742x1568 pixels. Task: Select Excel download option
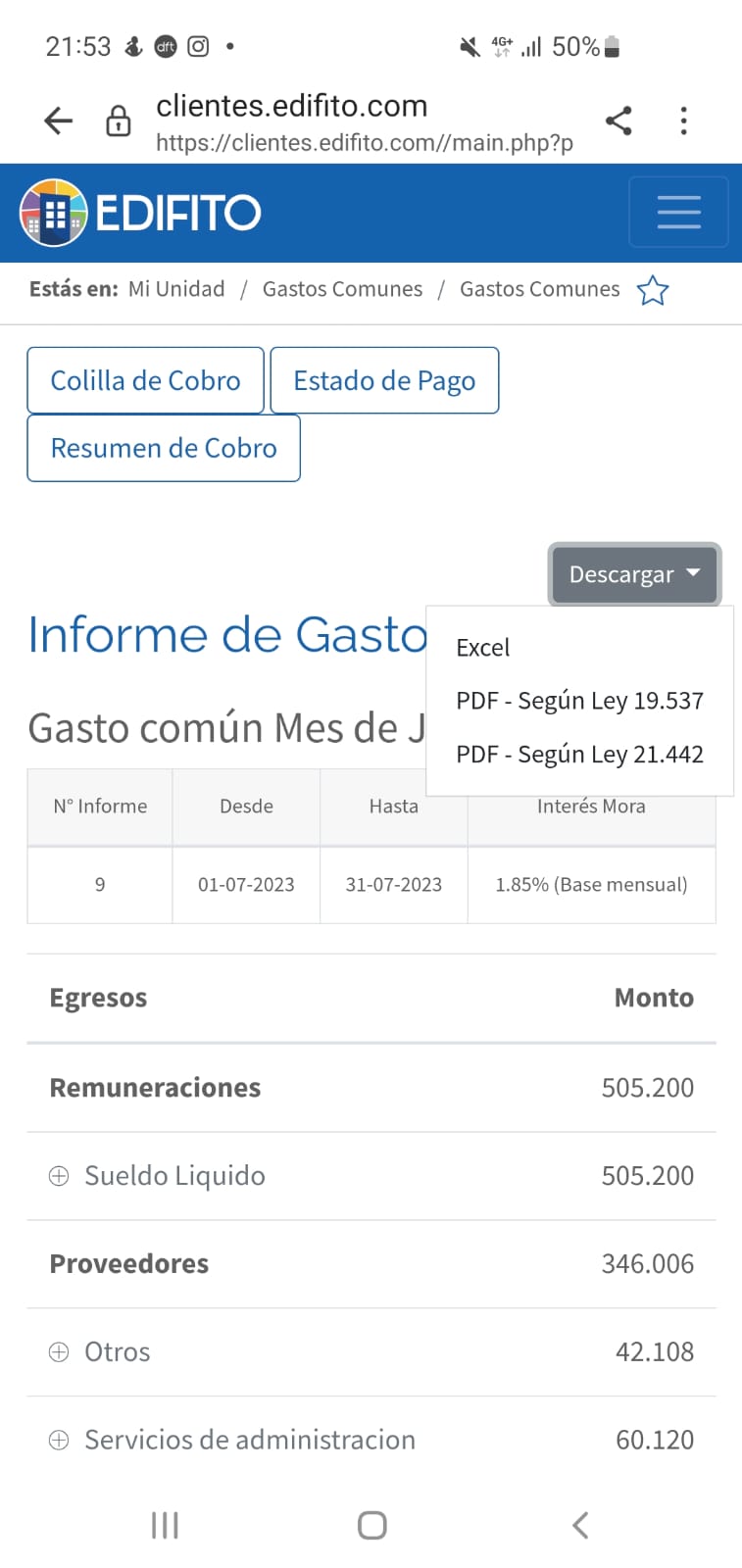(483, 648)
